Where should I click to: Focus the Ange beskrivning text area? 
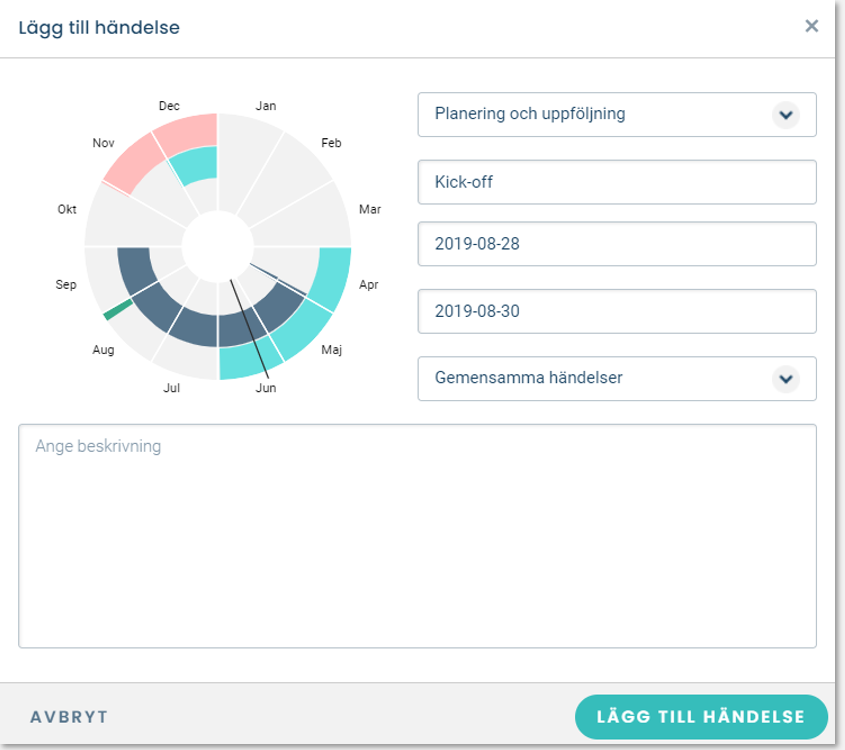pyautogui.click(x=417, y=536)
